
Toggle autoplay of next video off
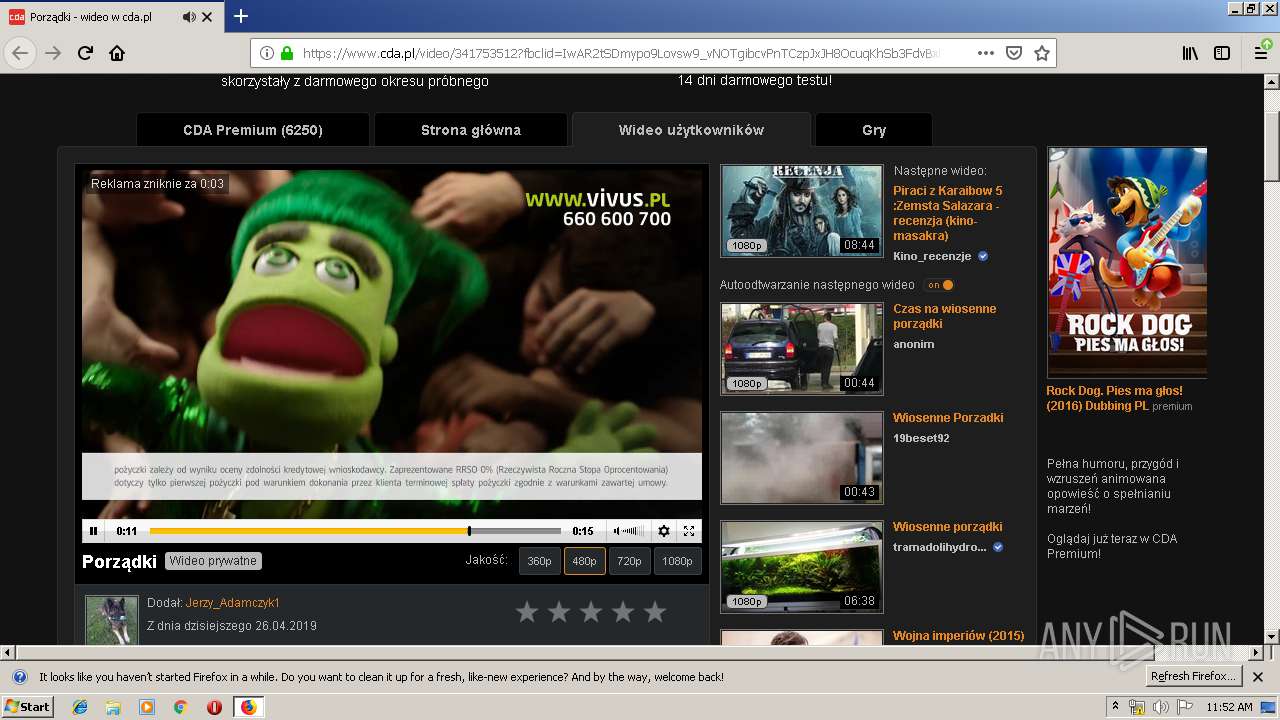(x=939, y=285)
